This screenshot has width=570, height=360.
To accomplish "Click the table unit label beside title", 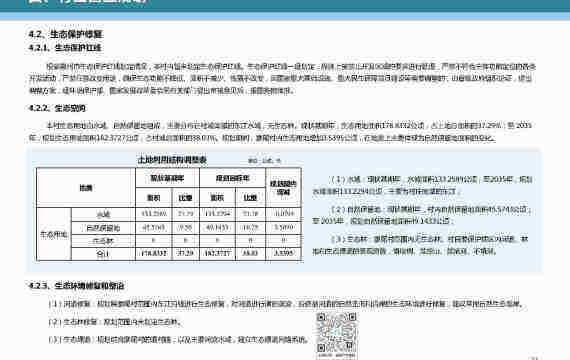I will point(264,161).
